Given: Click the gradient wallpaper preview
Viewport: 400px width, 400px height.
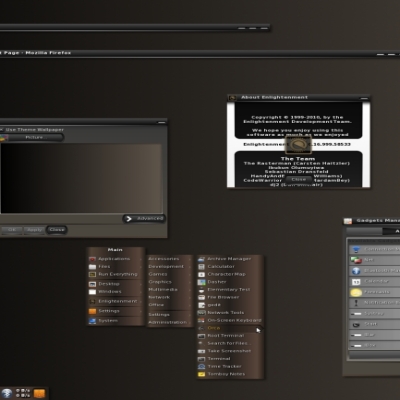Looking at the screenshot, I should 81,178.
